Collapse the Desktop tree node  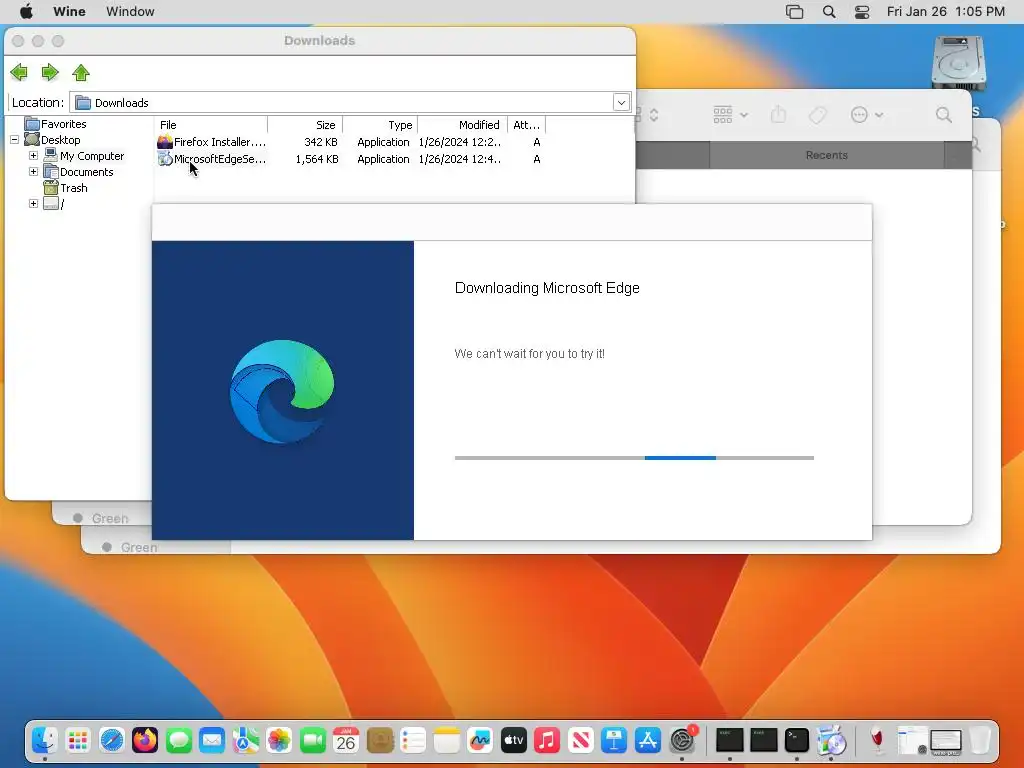coord(14,140)
